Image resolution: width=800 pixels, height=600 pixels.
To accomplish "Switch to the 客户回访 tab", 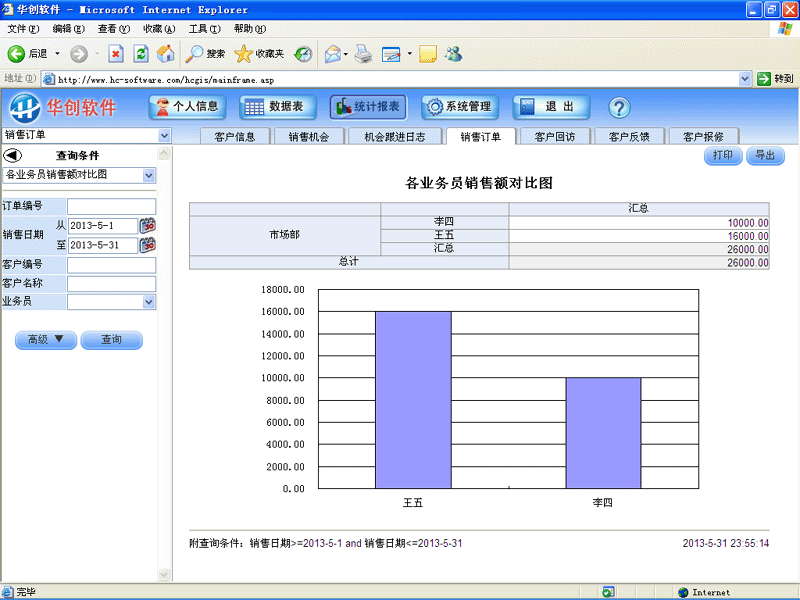I will point(555,137).
